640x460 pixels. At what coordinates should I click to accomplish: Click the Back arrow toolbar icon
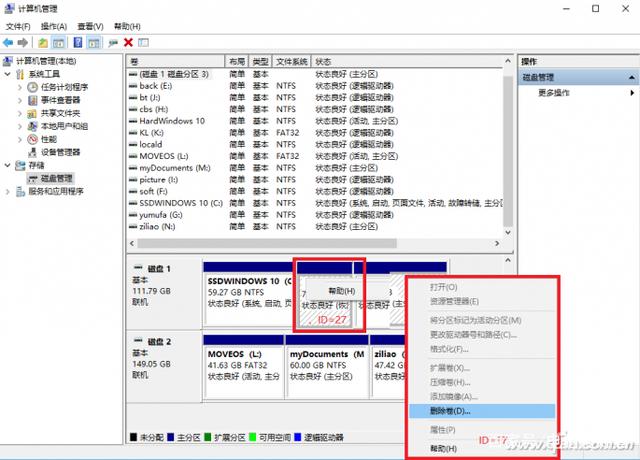coord(8,42)
